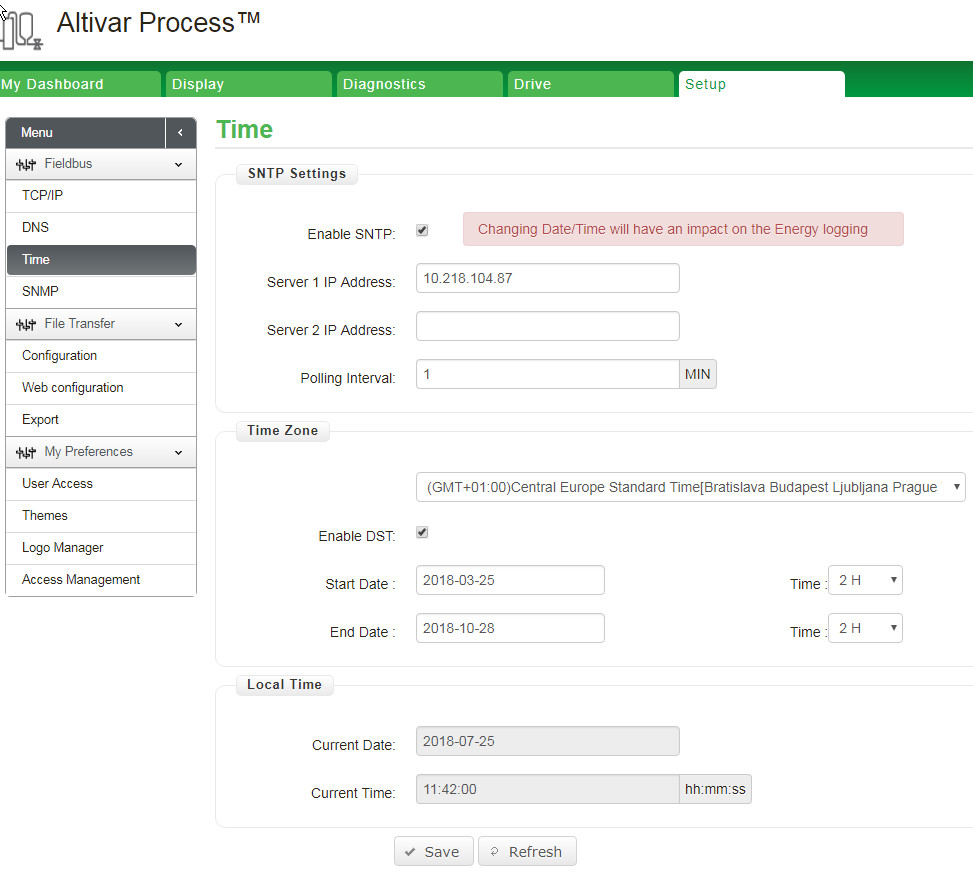
Task: Select the Setup tab
Action: tap(762, 84)
